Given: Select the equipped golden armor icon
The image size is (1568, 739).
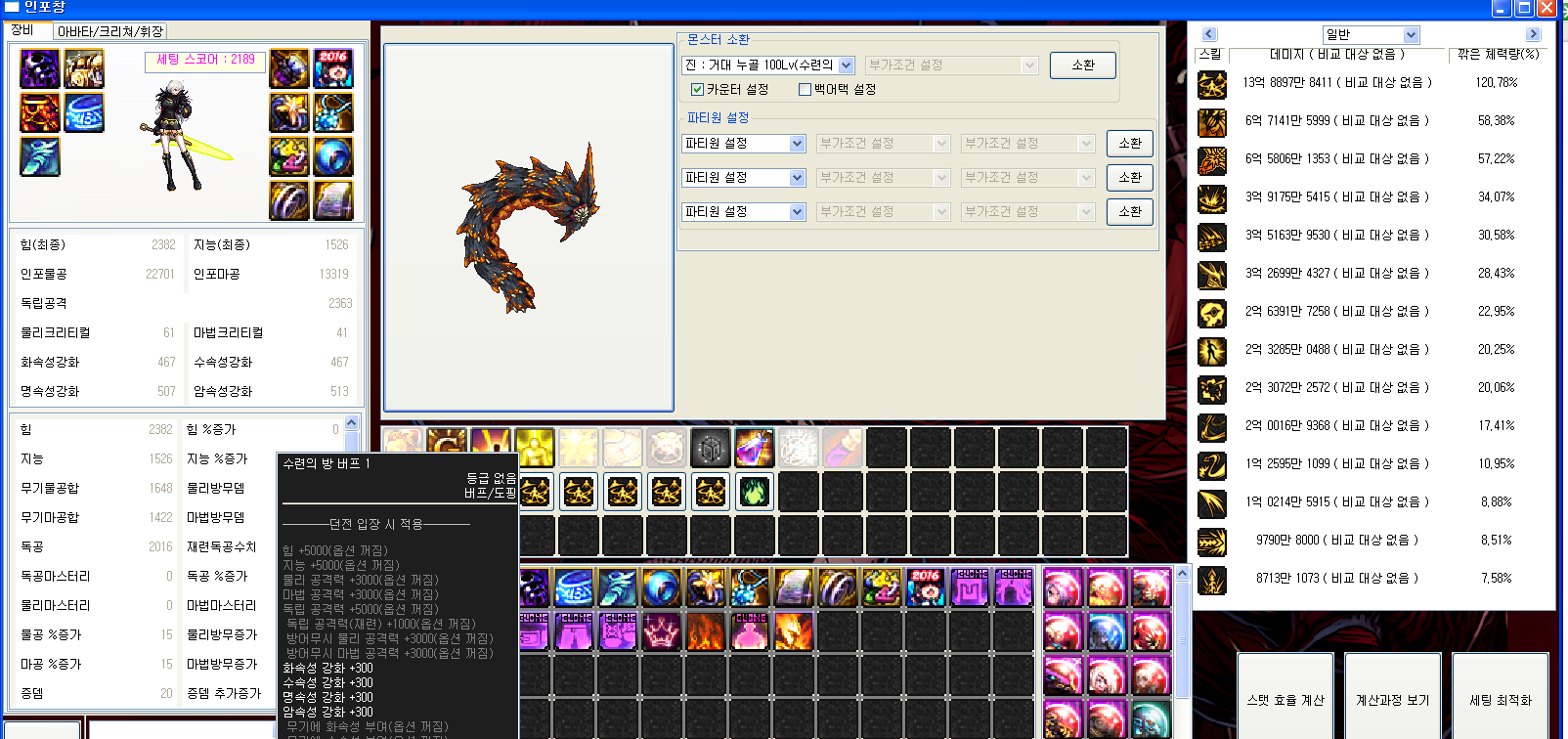Looking at the screenshot, I should 84,69.
